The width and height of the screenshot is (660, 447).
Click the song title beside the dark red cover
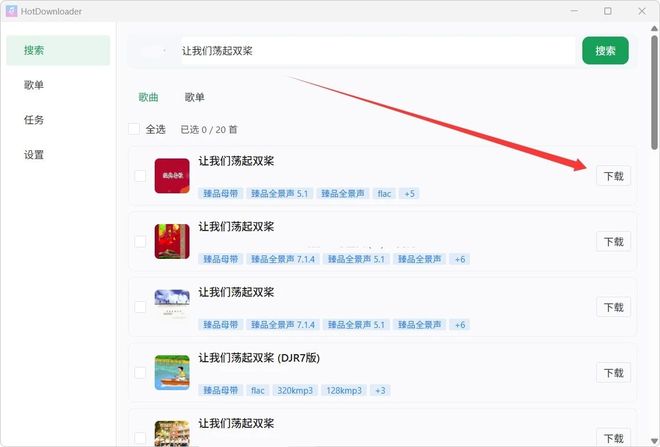[x=236, y=161]
